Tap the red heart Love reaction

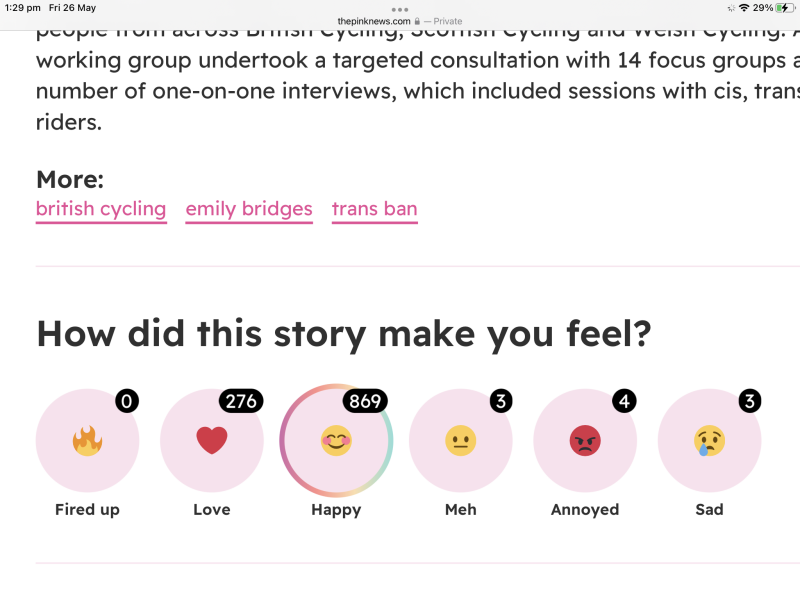[x=211, y=441]
